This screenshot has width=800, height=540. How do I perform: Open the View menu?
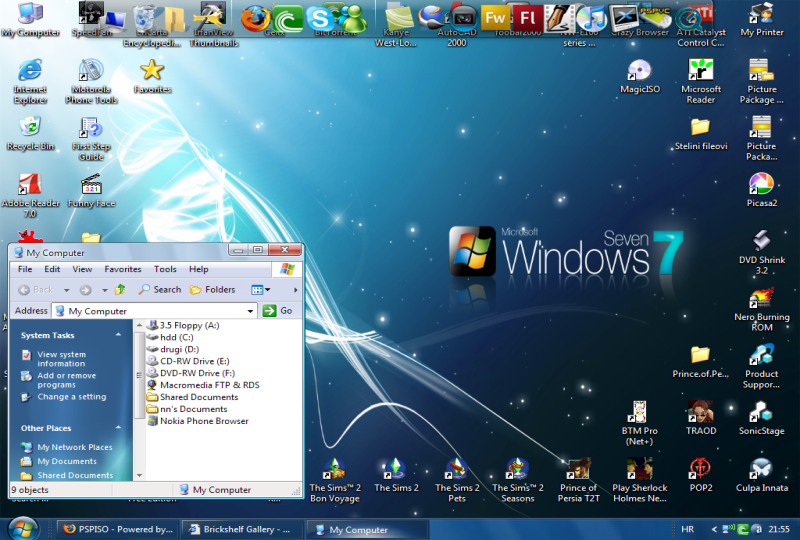click(x=82, y=269)
